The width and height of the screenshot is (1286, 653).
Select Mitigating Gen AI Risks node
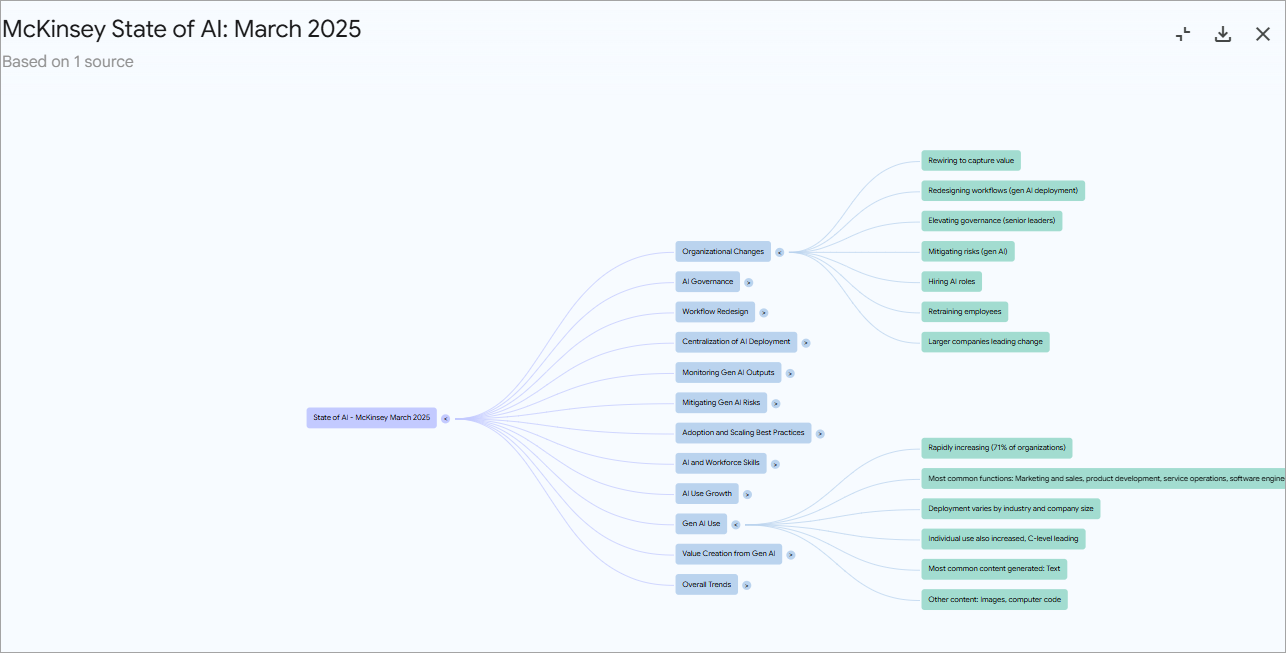[x=721, y=403]
